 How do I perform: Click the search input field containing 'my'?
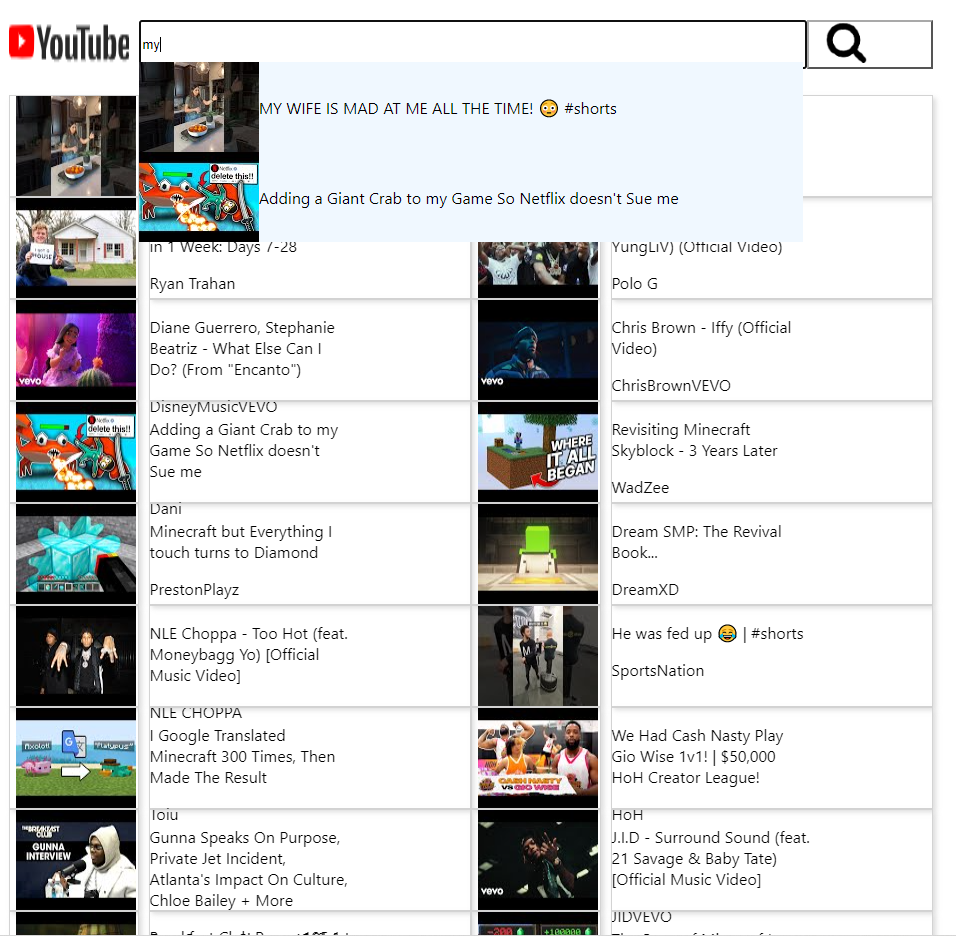(473, 44)
